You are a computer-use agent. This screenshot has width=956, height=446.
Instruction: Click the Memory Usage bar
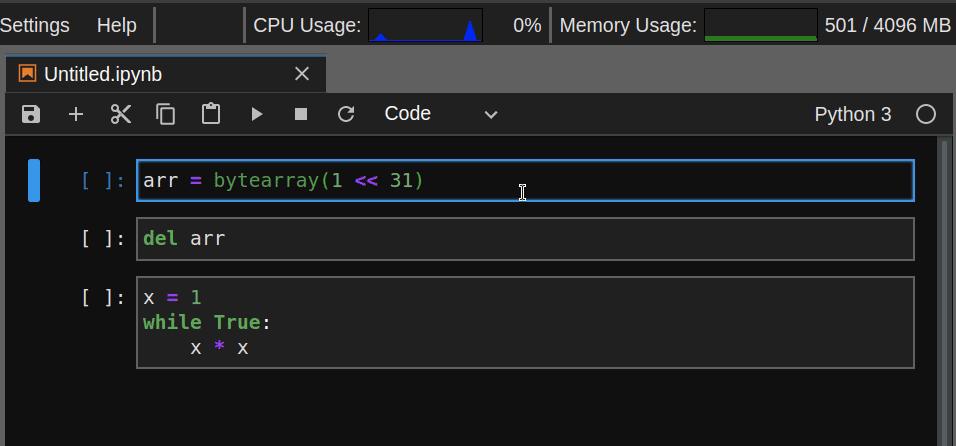(x=760, y=25)
